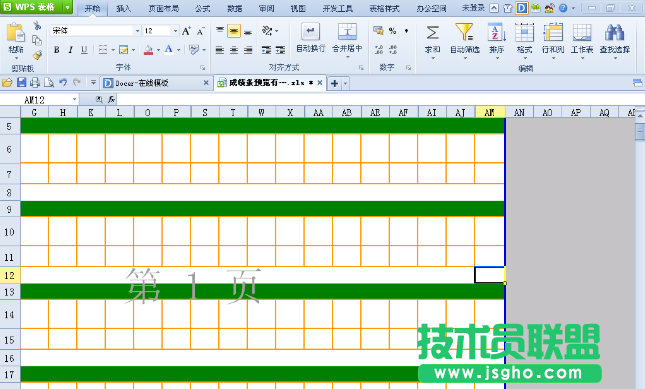The image size is (645, 389).
Task: Click the Print icon in quick toolbar
Action: click(35, 83)
